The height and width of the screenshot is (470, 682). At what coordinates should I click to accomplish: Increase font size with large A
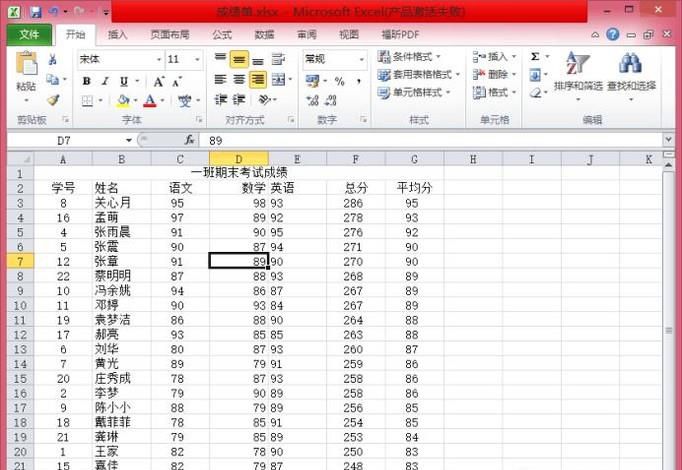[159, 81]
